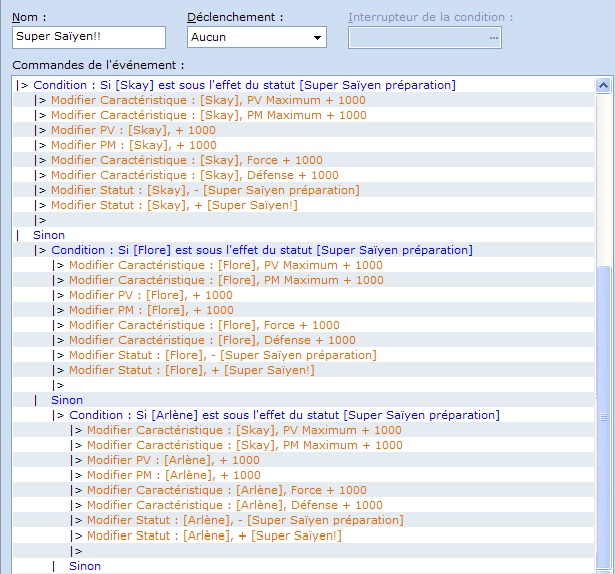Select Modifier Statut [Flore], - [Super Saïyen préparation]

[304, 355]
